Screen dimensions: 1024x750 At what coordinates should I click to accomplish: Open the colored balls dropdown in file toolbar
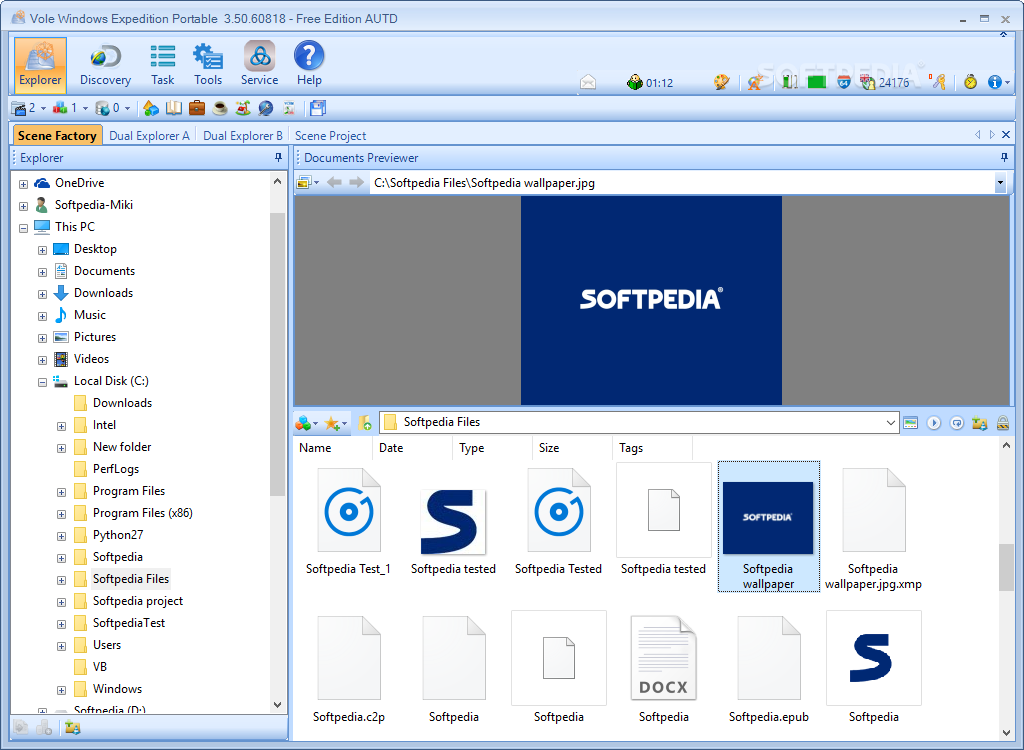click(306, 423)
